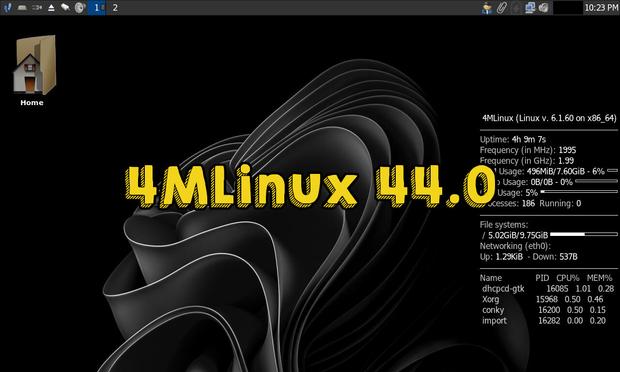Click the PID column header
The width and height of the screenshot is (620, 372).
(542, 278)
